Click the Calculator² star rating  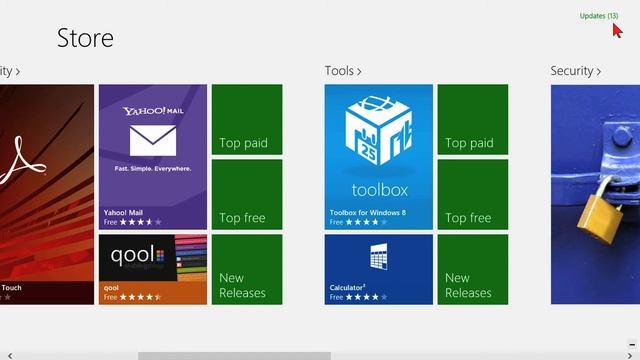(x=366, y=297)
